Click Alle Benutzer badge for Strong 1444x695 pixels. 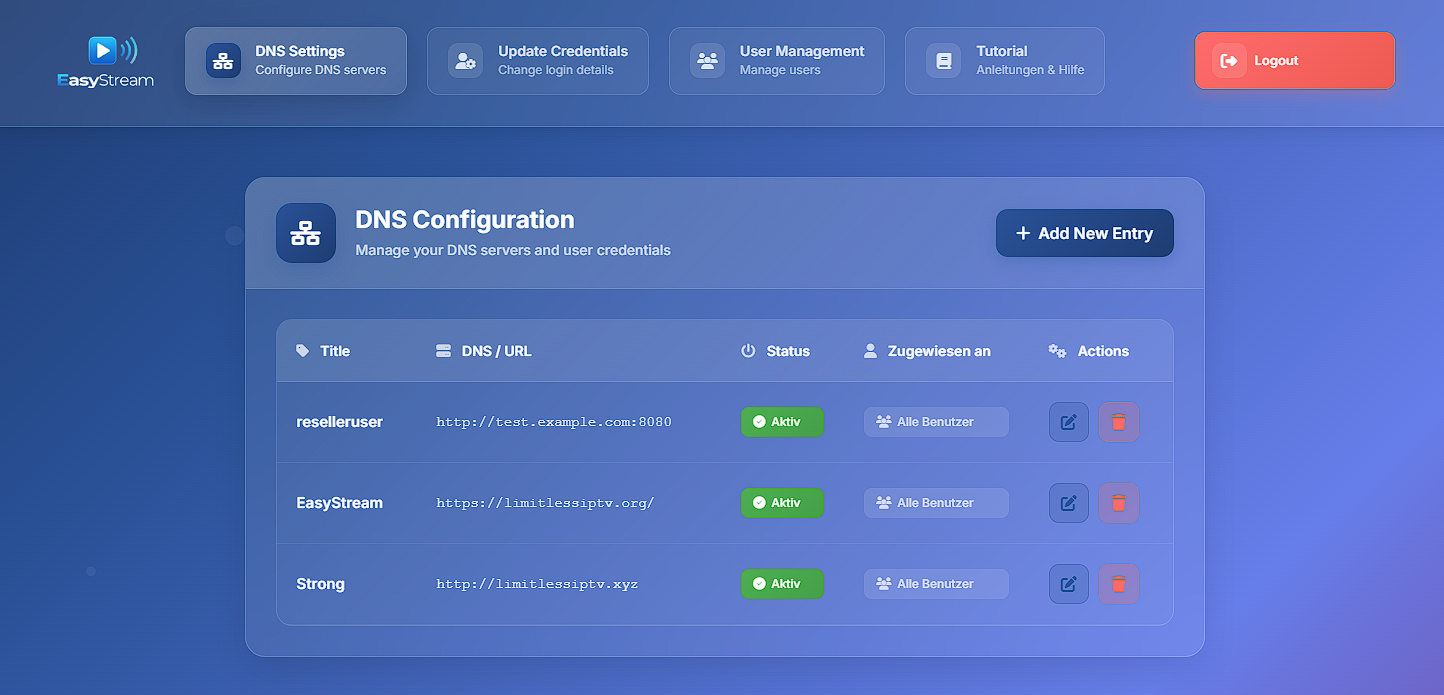(x=936, y=584)
